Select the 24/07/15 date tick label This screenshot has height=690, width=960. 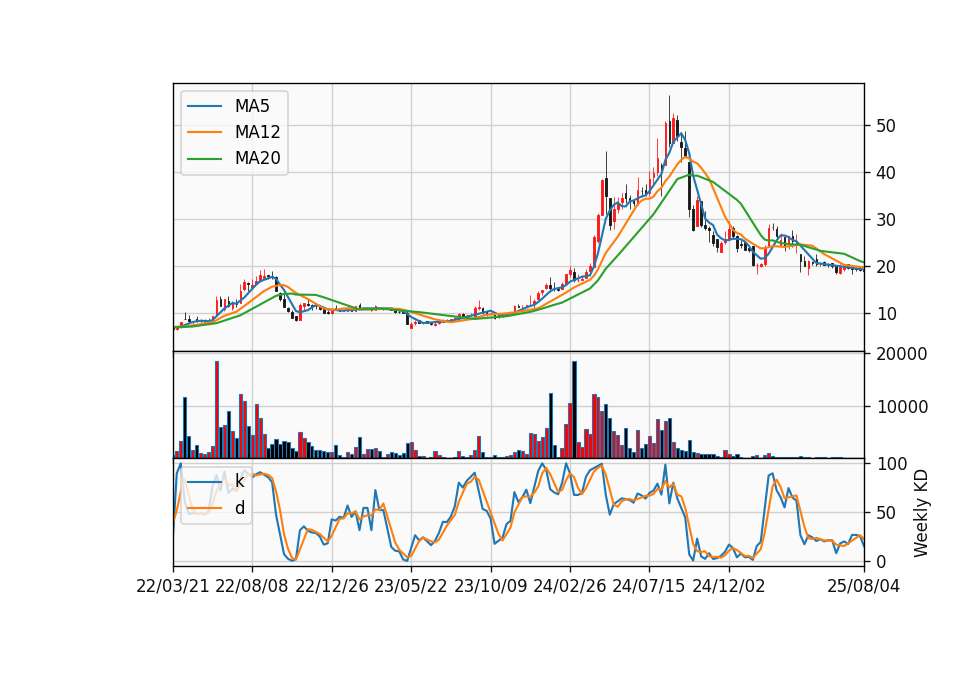[649, 586]
